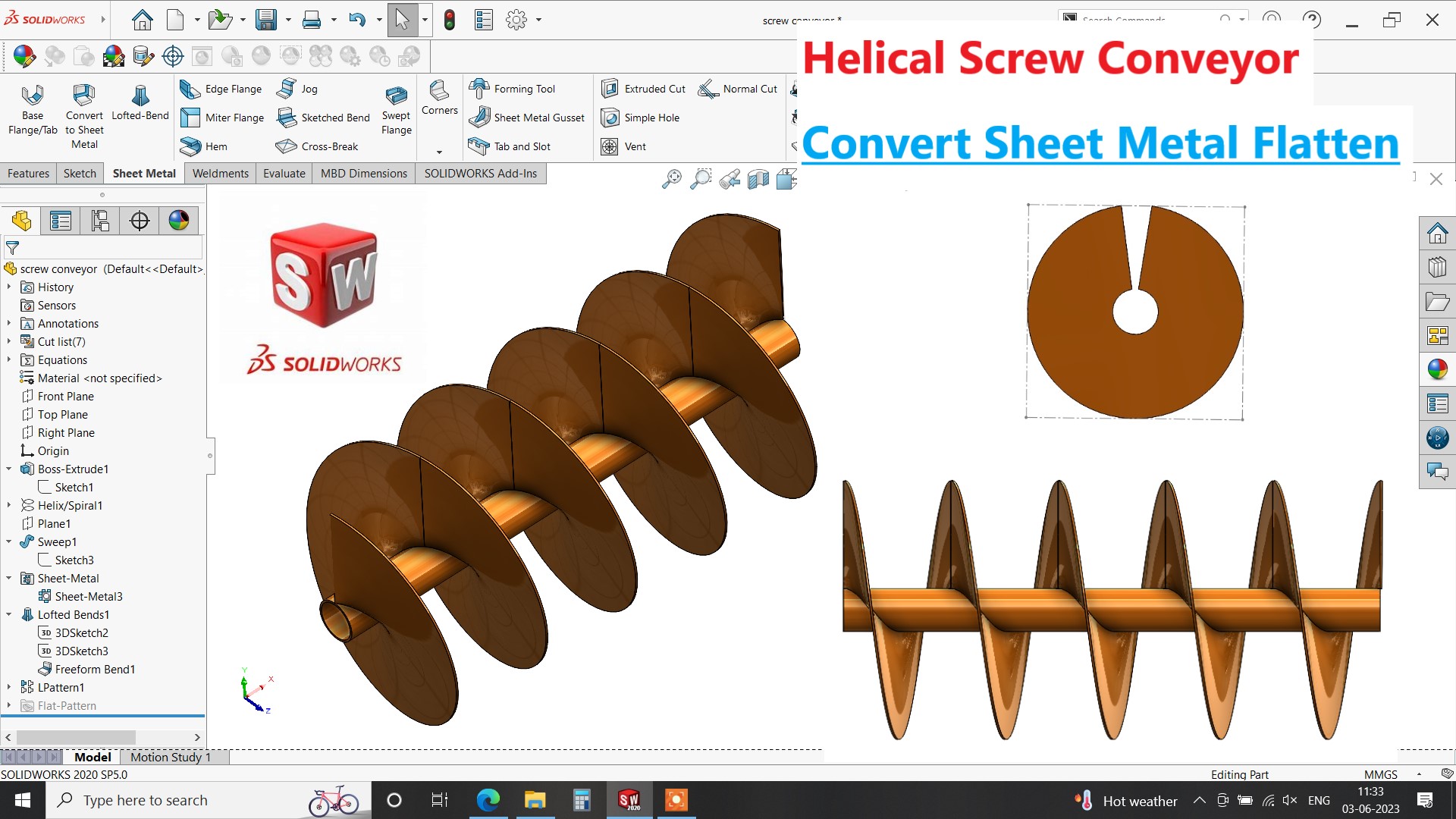The height and width of the screenshot is (819, 1456).
Task: Click the Hem tool icon
Action: point(190,146)
